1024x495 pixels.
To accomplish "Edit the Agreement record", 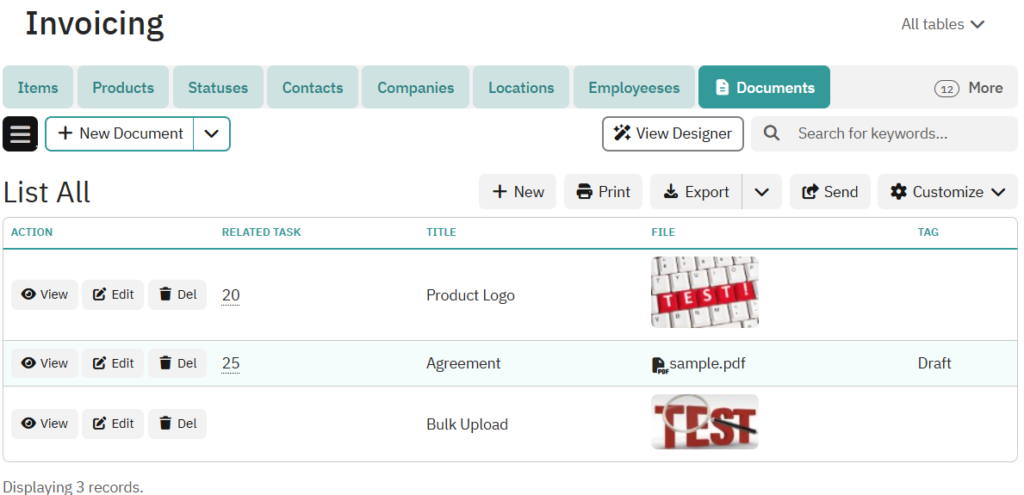I will 112,364.
